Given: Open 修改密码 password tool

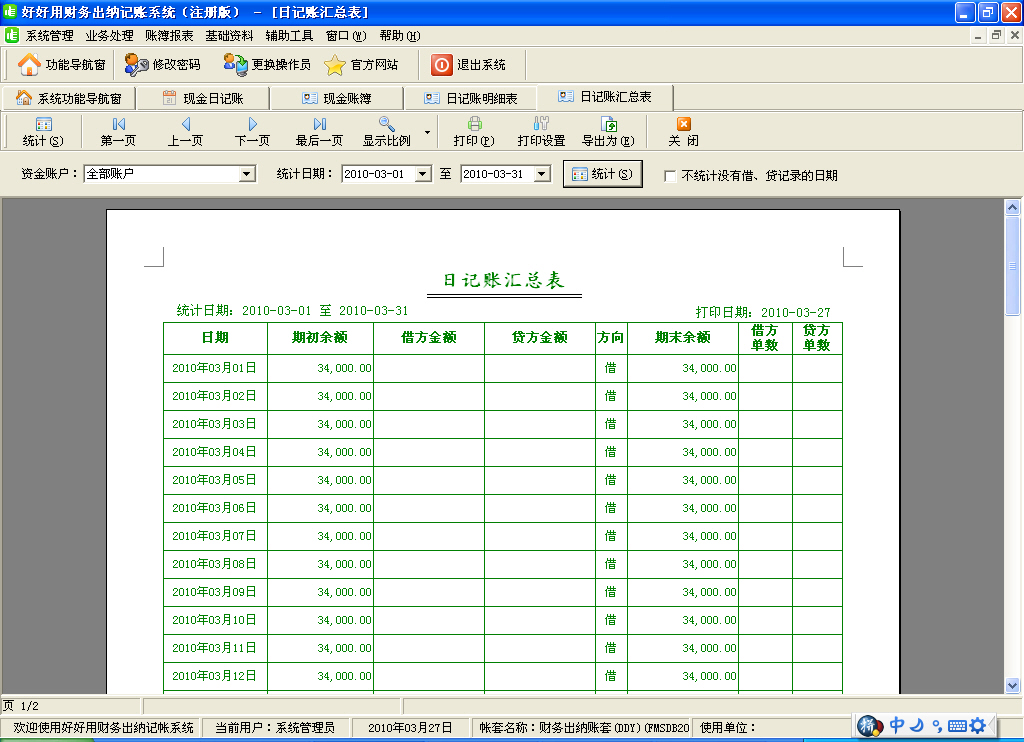Looking at the screenshot, I should 137,65.
